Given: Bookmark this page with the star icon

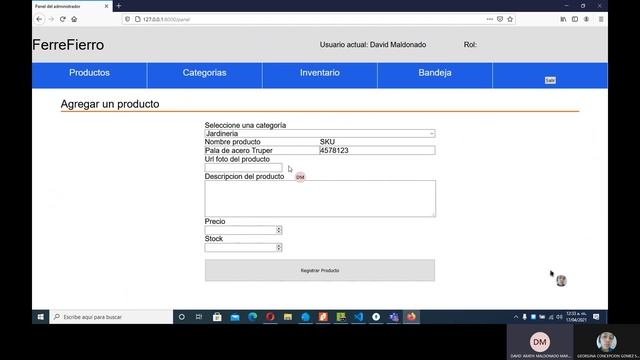Looking at the screenshot, I should pos(510,19).
